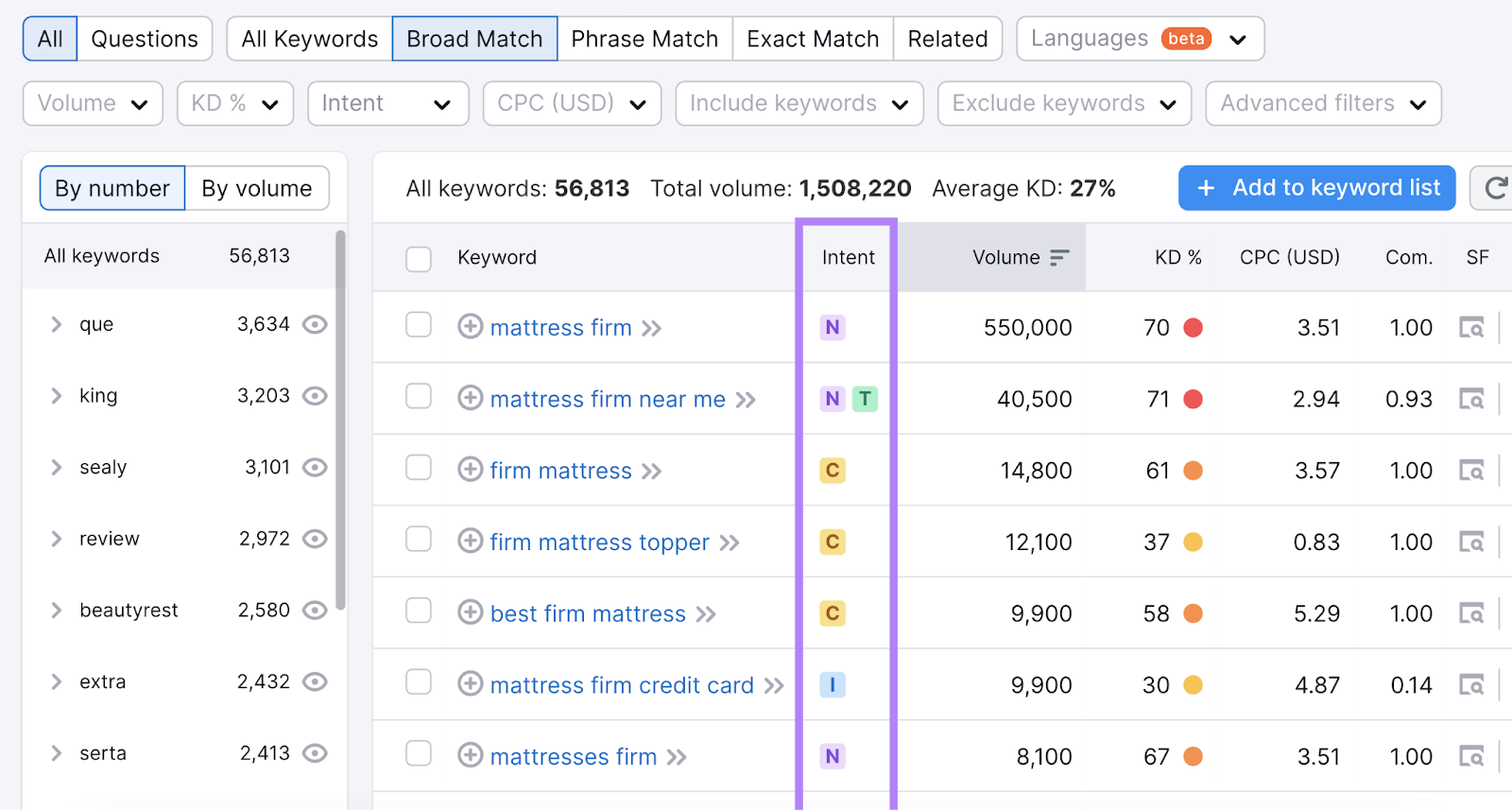Image resolution: width=1512 pixels, height=810 pixels.
Task: Open SERP features icon for best firm mattress
Action: (x=1471, y=613)
